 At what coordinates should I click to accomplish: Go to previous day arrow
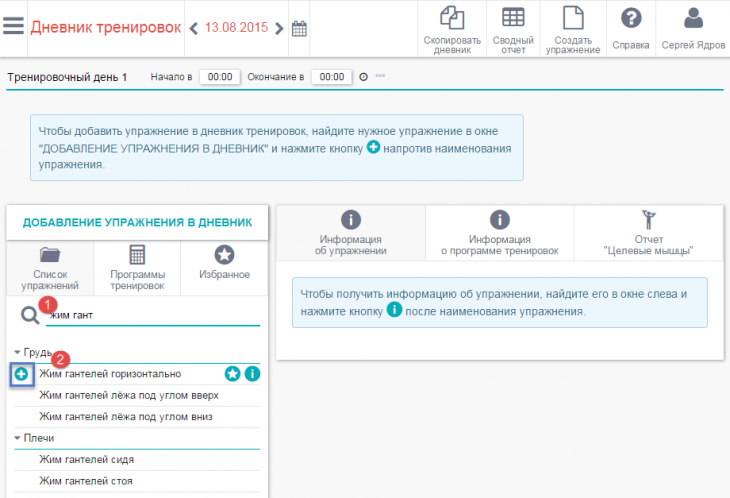click(193, 28)
